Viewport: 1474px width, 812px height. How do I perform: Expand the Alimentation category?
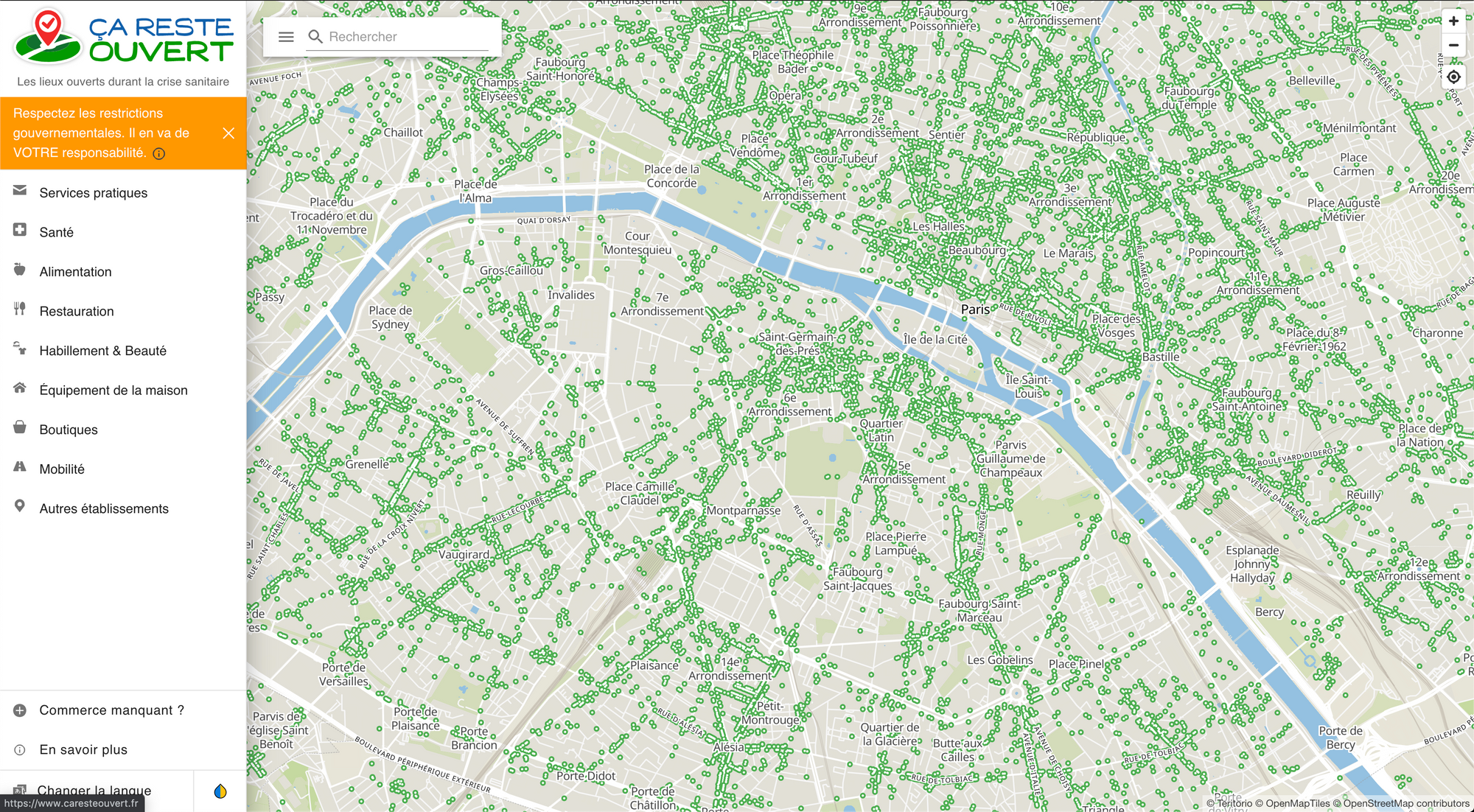[x=123, y=271]
